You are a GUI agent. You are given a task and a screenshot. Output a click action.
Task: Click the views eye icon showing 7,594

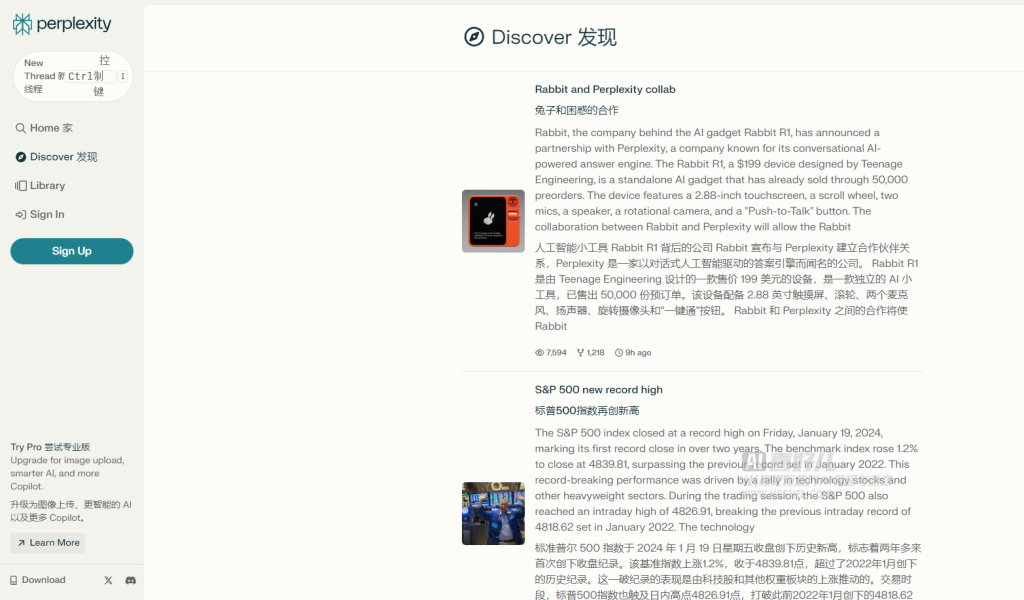tap(539, 353)
